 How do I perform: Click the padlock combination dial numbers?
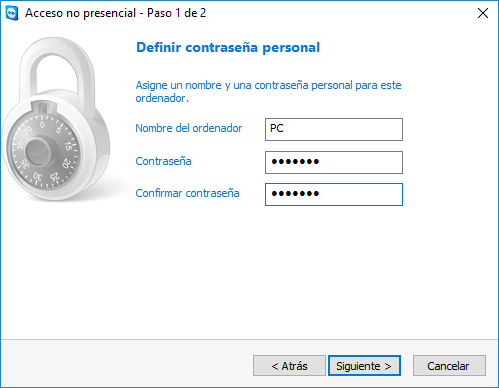[x=44, y=152]
